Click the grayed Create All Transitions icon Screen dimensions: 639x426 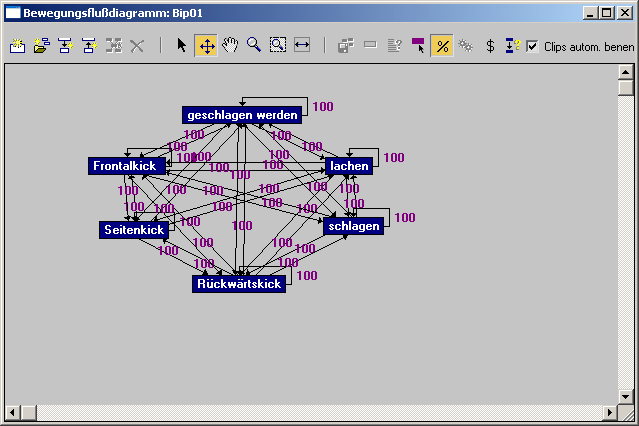[114, 45]
